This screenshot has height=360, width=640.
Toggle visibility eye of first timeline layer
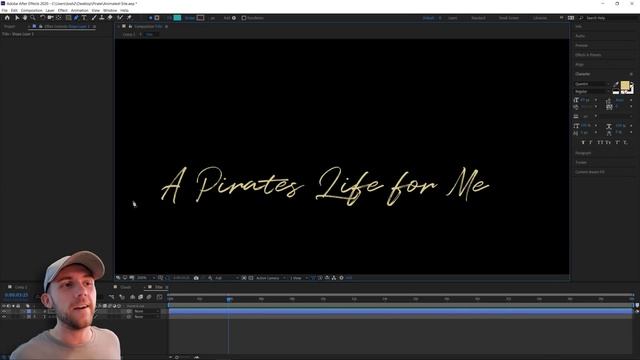pos(4,311)
